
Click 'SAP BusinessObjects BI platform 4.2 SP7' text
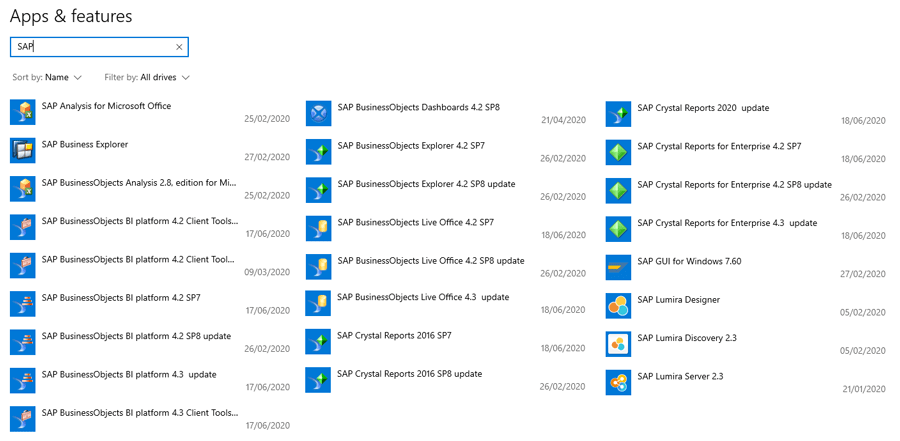[121, 297]
